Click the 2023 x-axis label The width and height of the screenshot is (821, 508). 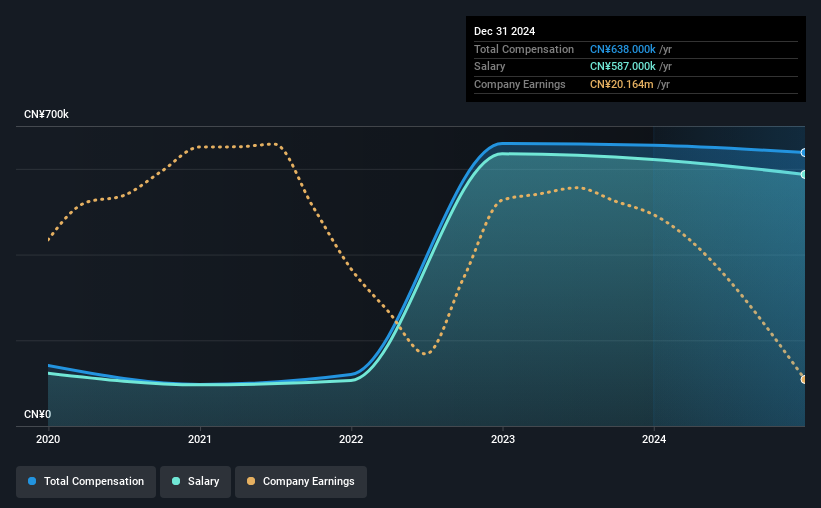(503, 439)
